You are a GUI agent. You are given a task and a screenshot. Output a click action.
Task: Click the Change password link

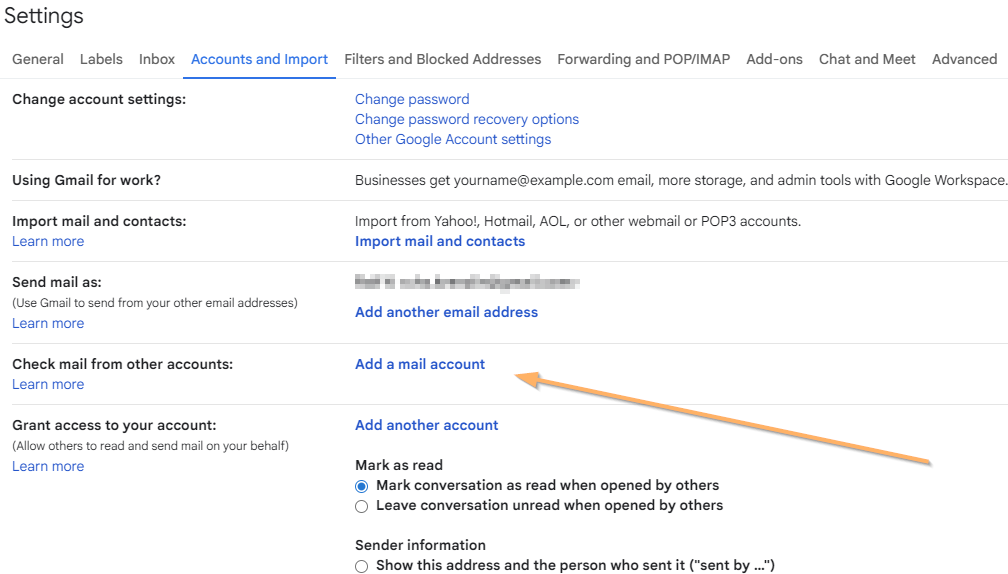point(412,99)
